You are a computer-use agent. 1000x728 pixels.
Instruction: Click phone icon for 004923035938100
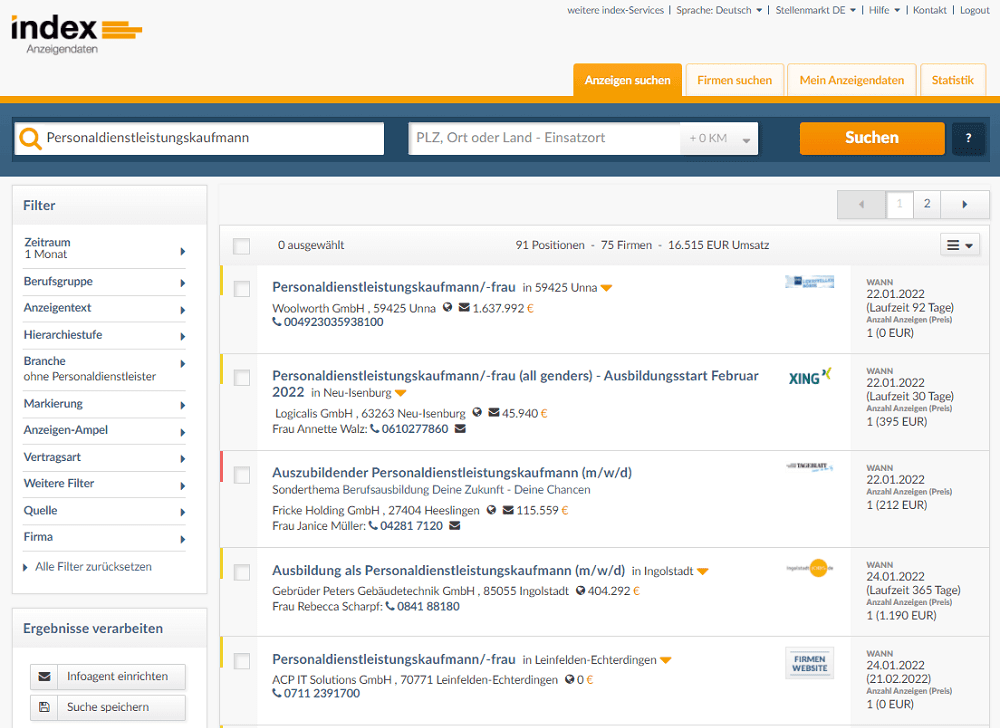pyautogui.click(x=277, y=322)
